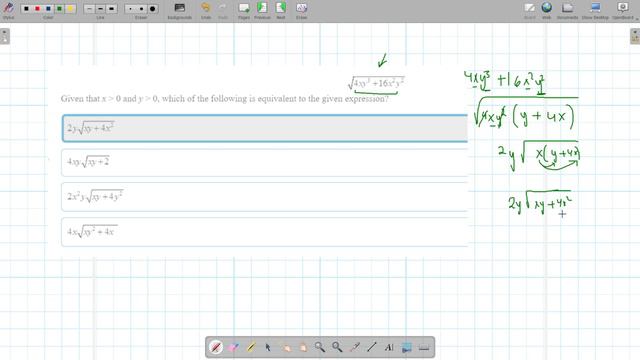This screenshot has height=360, width=640.
Task: Select the Zoom in magnifier
Action: pos(320,347)
